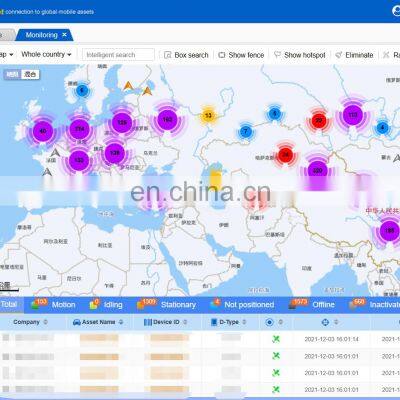Click the Show hotspot flag icon
The image size is (400, 400).
coord(277,55)
